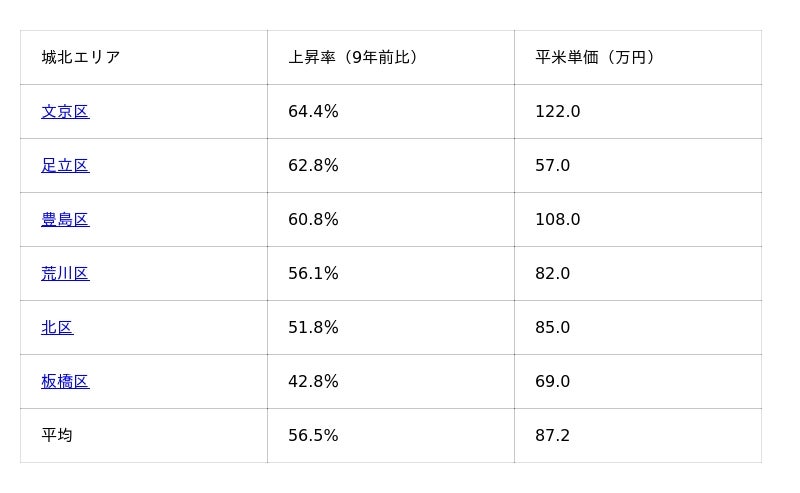800x493 pixels.
Task: Click the 城北エリア header cell
Action: [81, 58]
